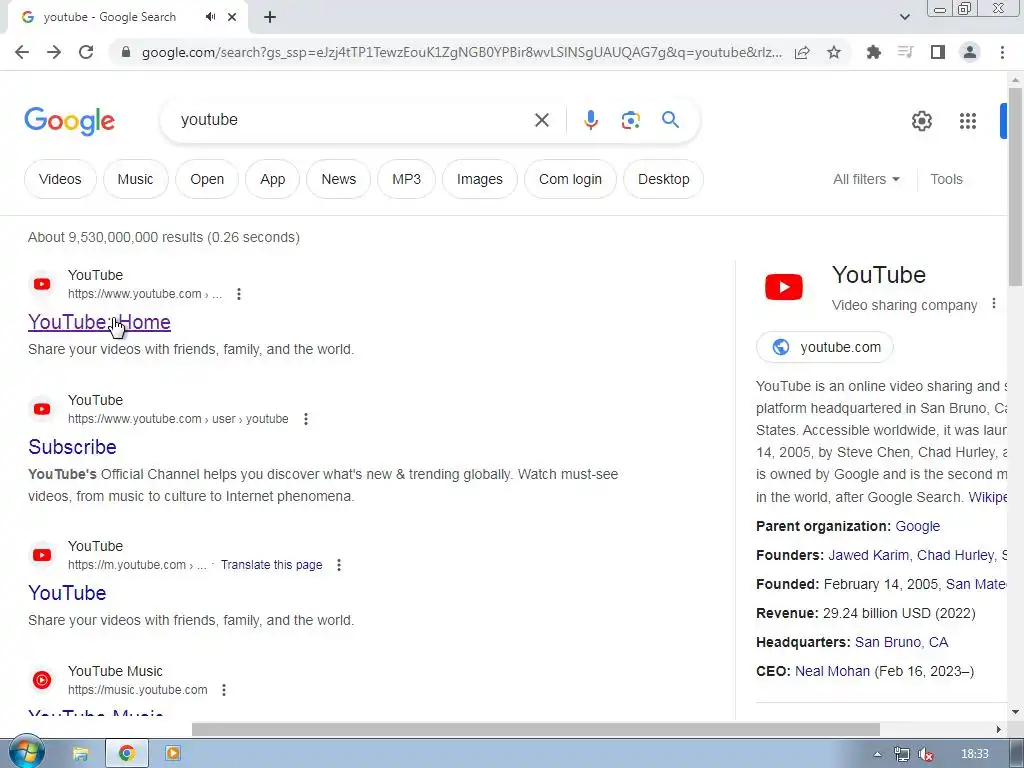Open the Jawed Karim founder link
Screen dimensions: 1024x768
click(x=868, y=555)
